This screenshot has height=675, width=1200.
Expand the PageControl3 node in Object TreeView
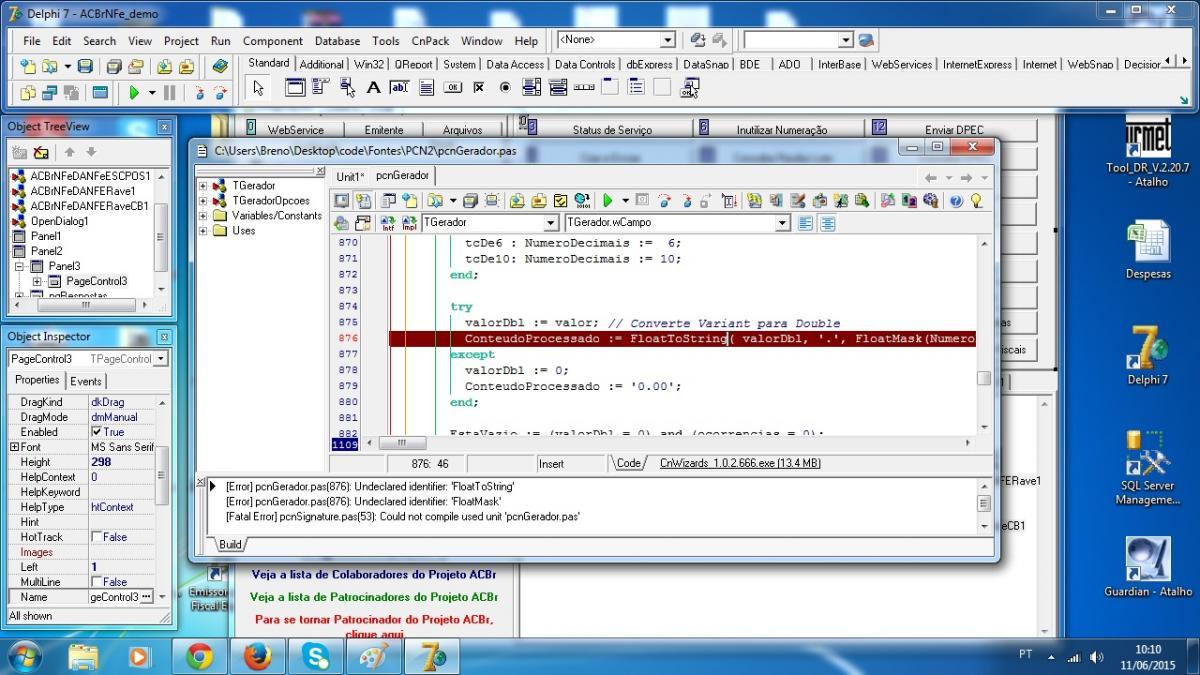point(38,282)
